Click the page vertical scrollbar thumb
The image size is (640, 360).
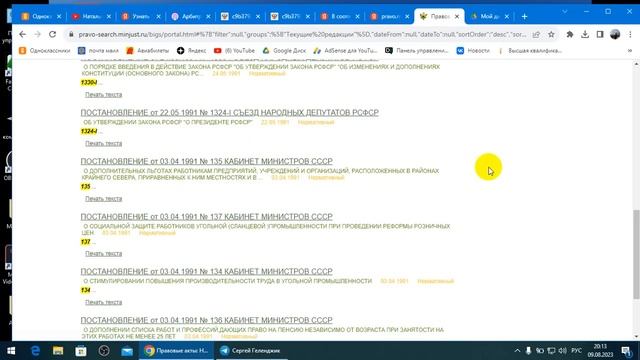[x=636, y=254]
